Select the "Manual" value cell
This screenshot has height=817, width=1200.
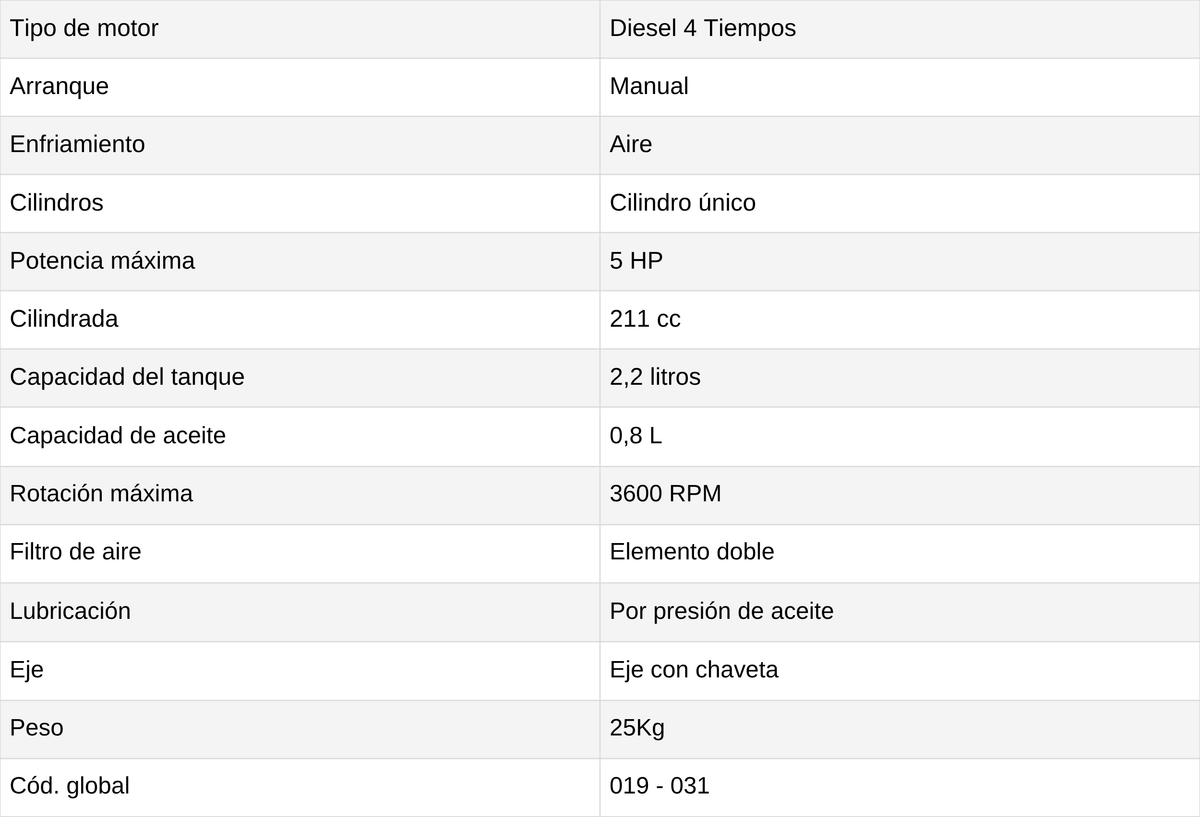(900, 87)
